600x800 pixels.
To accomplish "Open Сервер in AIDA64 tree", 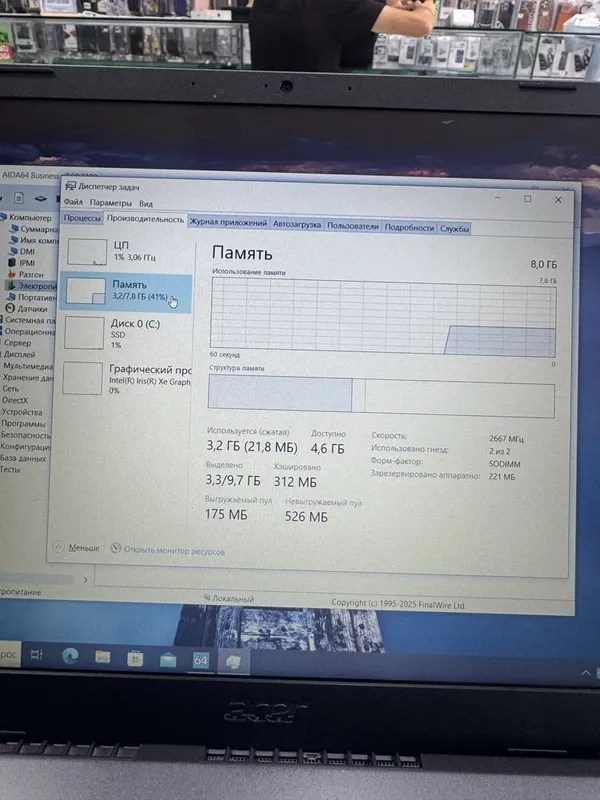I will 16,343.
